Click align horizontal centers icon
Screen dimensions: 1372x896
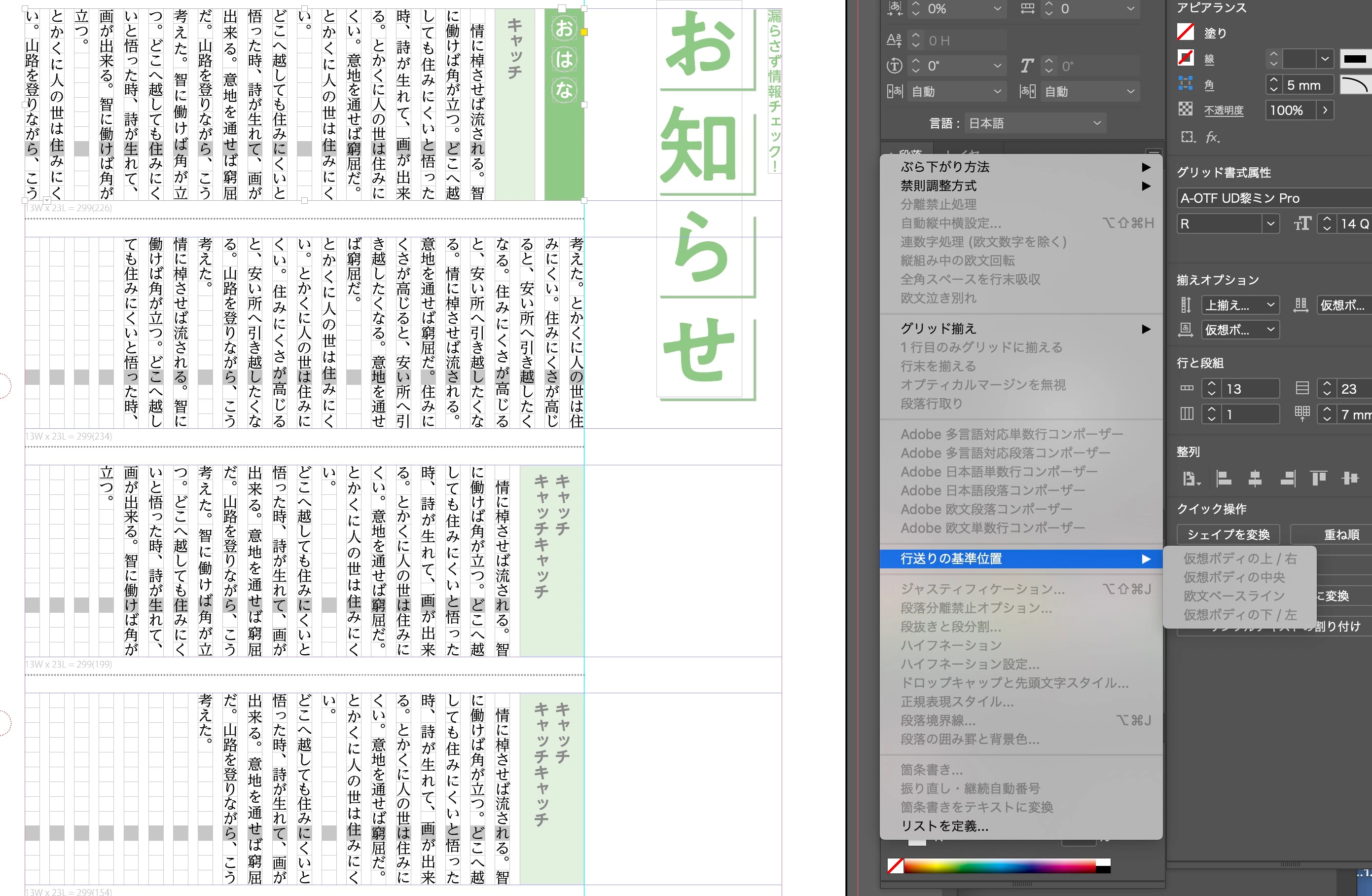pyautogui.click(x=1255, y=478)
